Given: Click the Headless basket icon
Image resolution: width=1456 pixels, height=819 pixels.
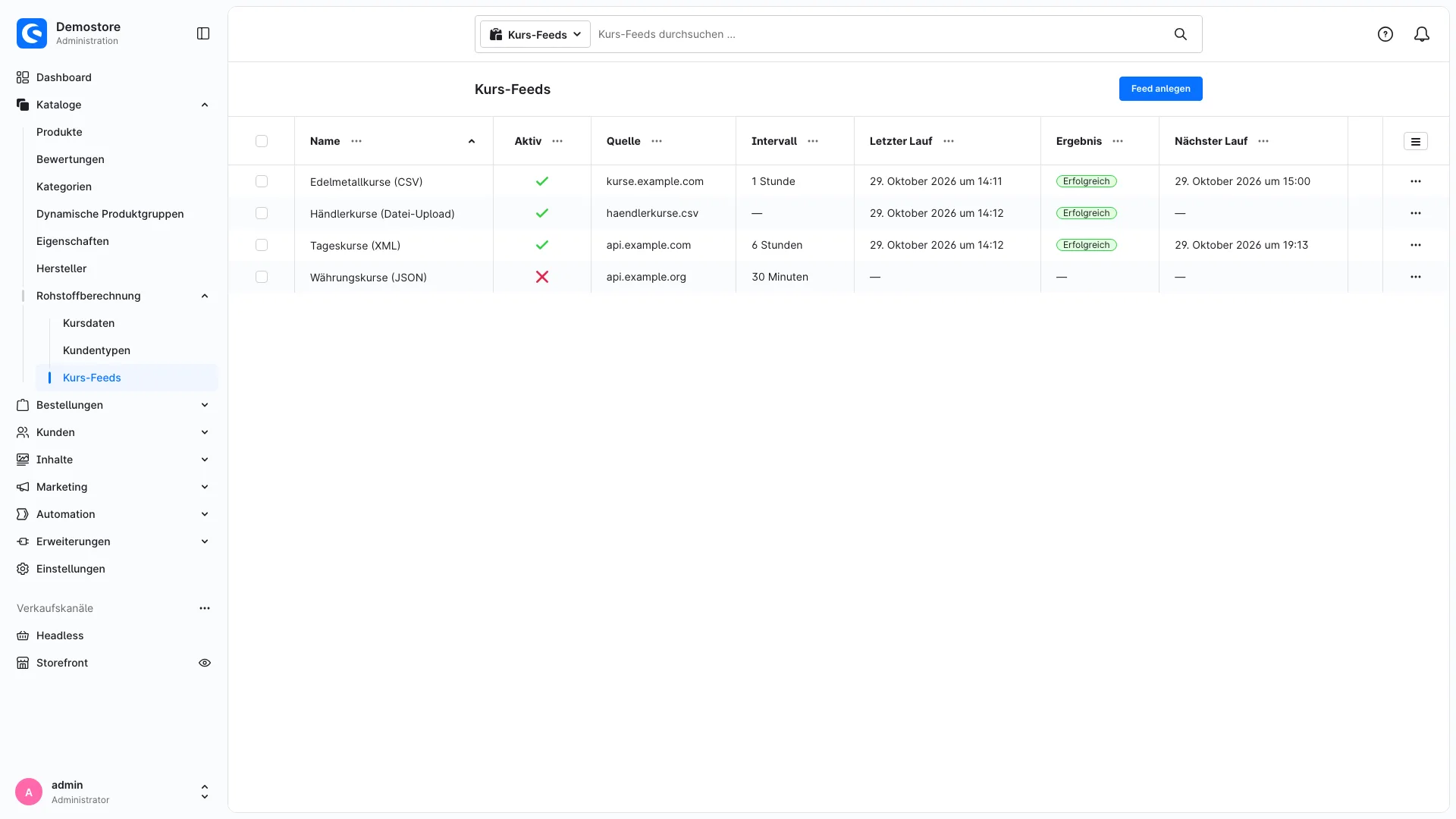Looking at the screenshot, I should point(23,635).
